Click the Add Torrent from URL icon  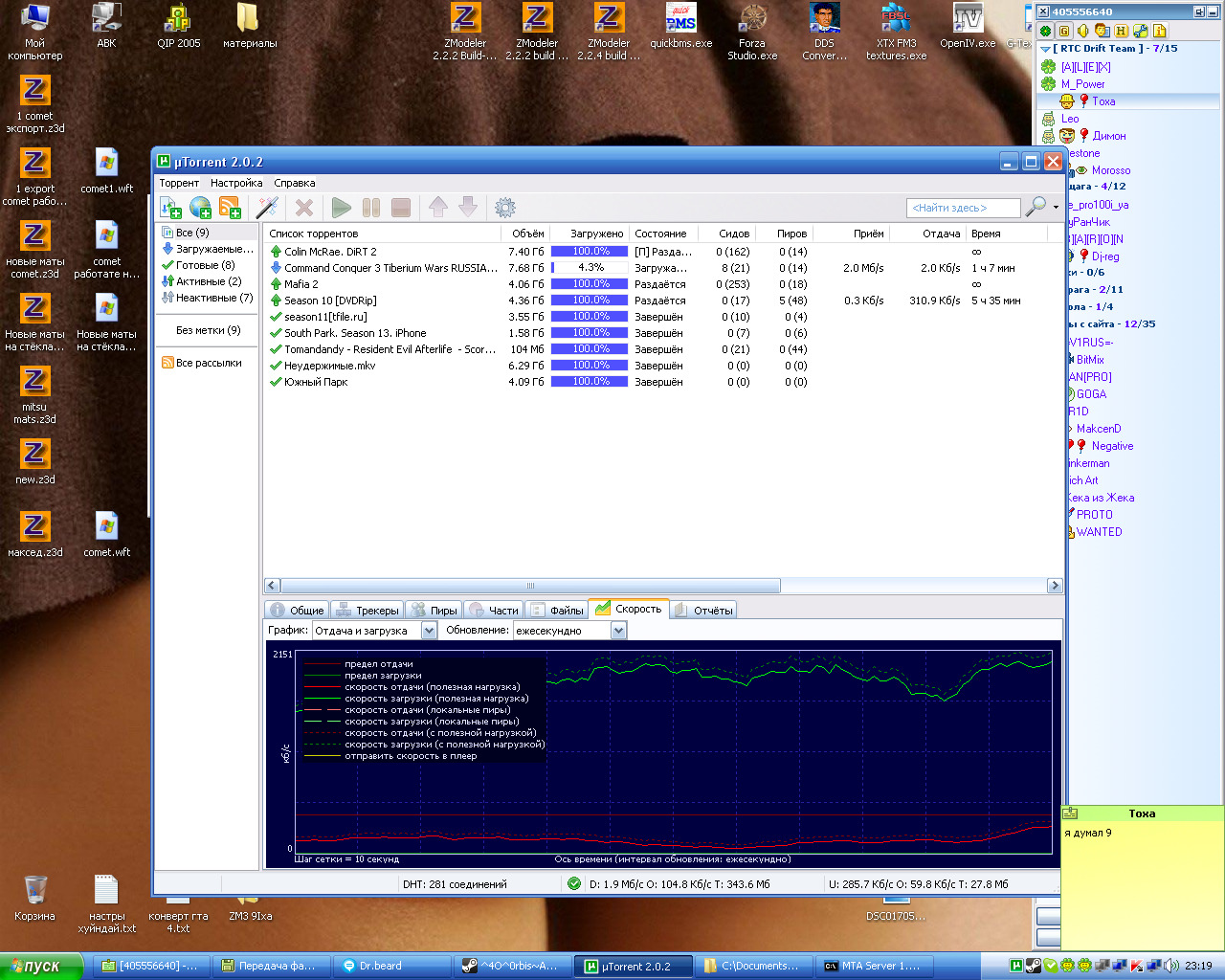coord(200,208)
